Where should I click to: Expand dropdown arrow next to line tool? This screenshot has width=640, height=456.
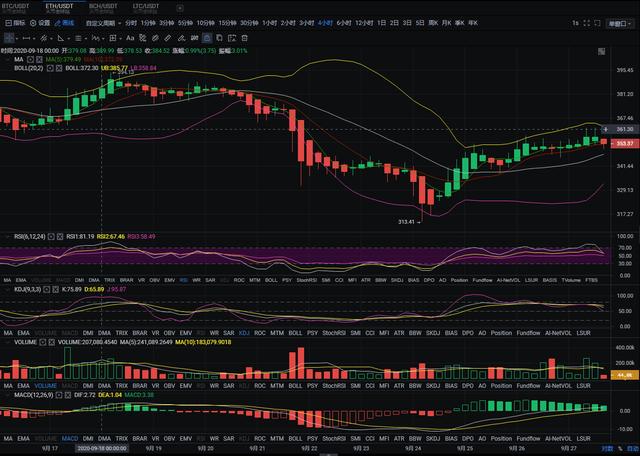tap(34, 39)
